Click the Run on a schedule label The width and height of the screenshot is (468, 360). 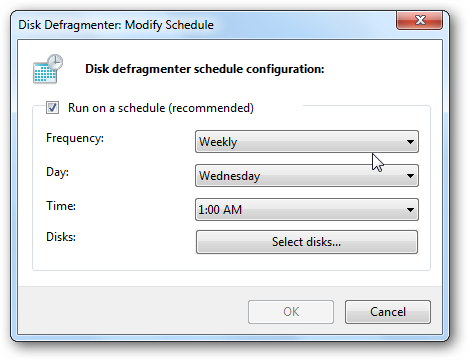161,108
